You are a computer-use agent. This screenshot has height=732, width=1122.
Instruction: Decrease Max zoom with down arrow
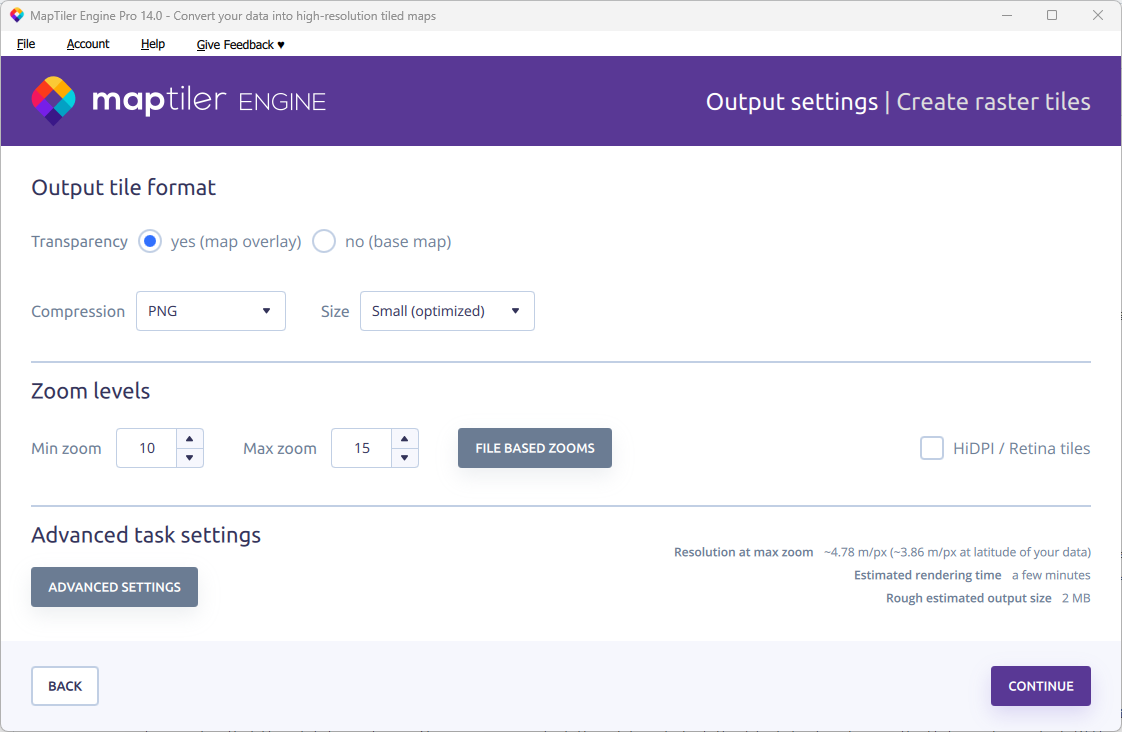[x=404, y=458]
